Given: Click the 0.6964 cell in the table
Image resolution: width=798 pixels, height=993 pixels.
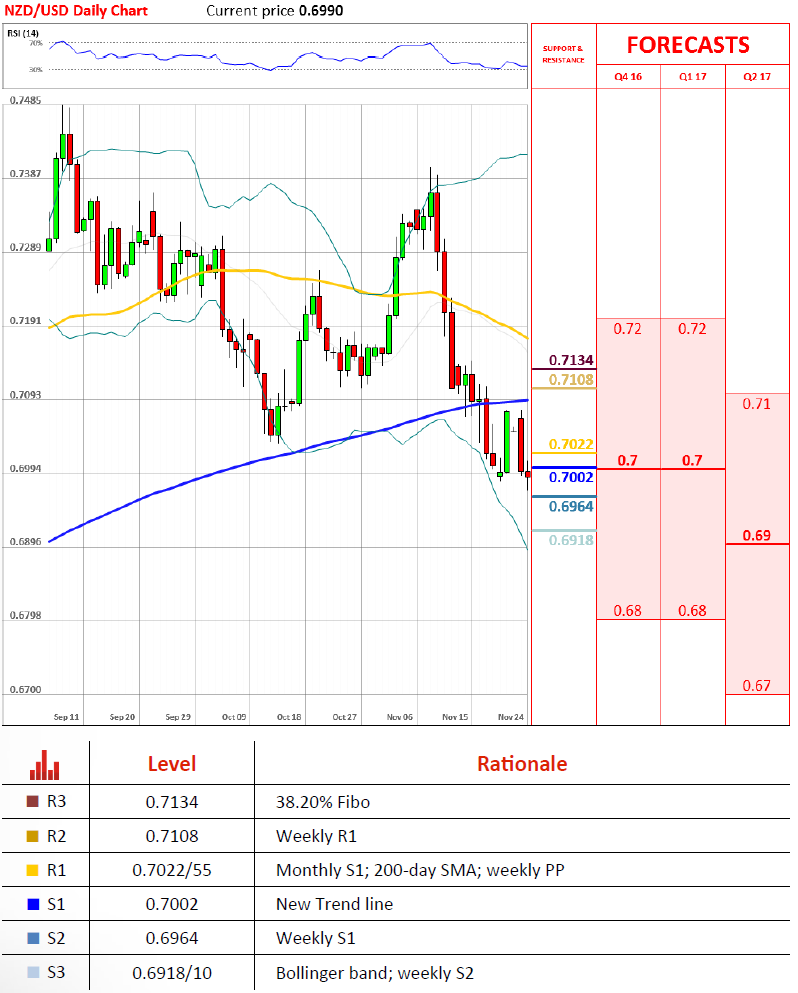Looking at the screenshot, I should click(x=172, y=939).
